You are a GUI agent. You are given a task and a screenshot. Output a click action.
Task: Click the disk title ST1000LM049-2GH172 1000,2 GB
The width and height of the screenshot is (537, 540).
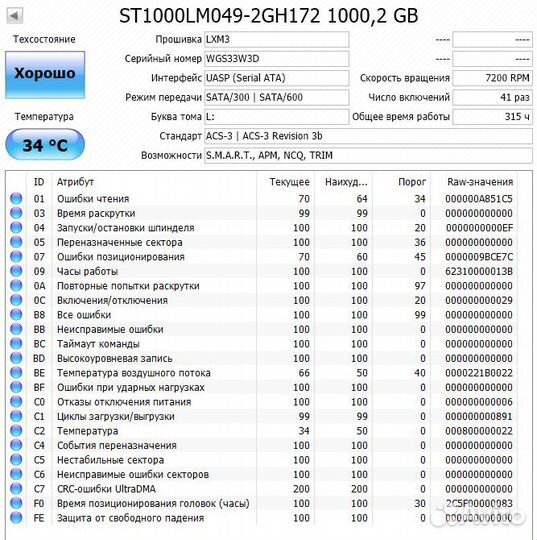(269, 16)
